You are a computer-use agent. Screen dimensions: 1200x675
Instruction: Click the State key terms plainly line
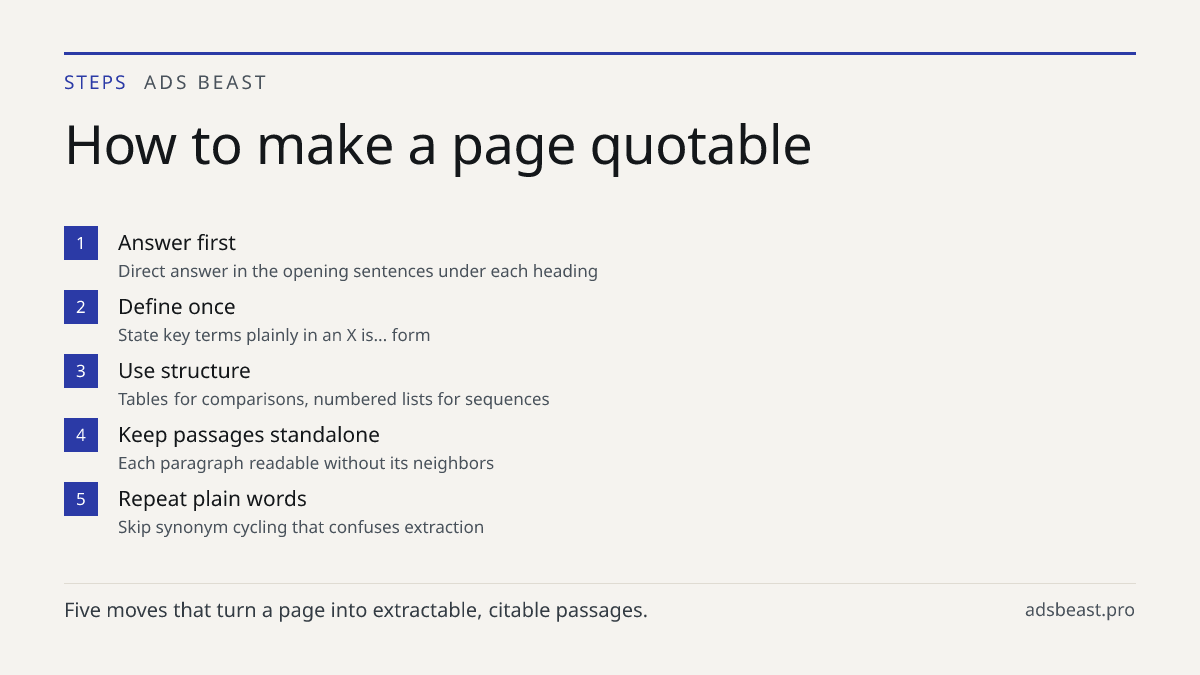[274, 335]
